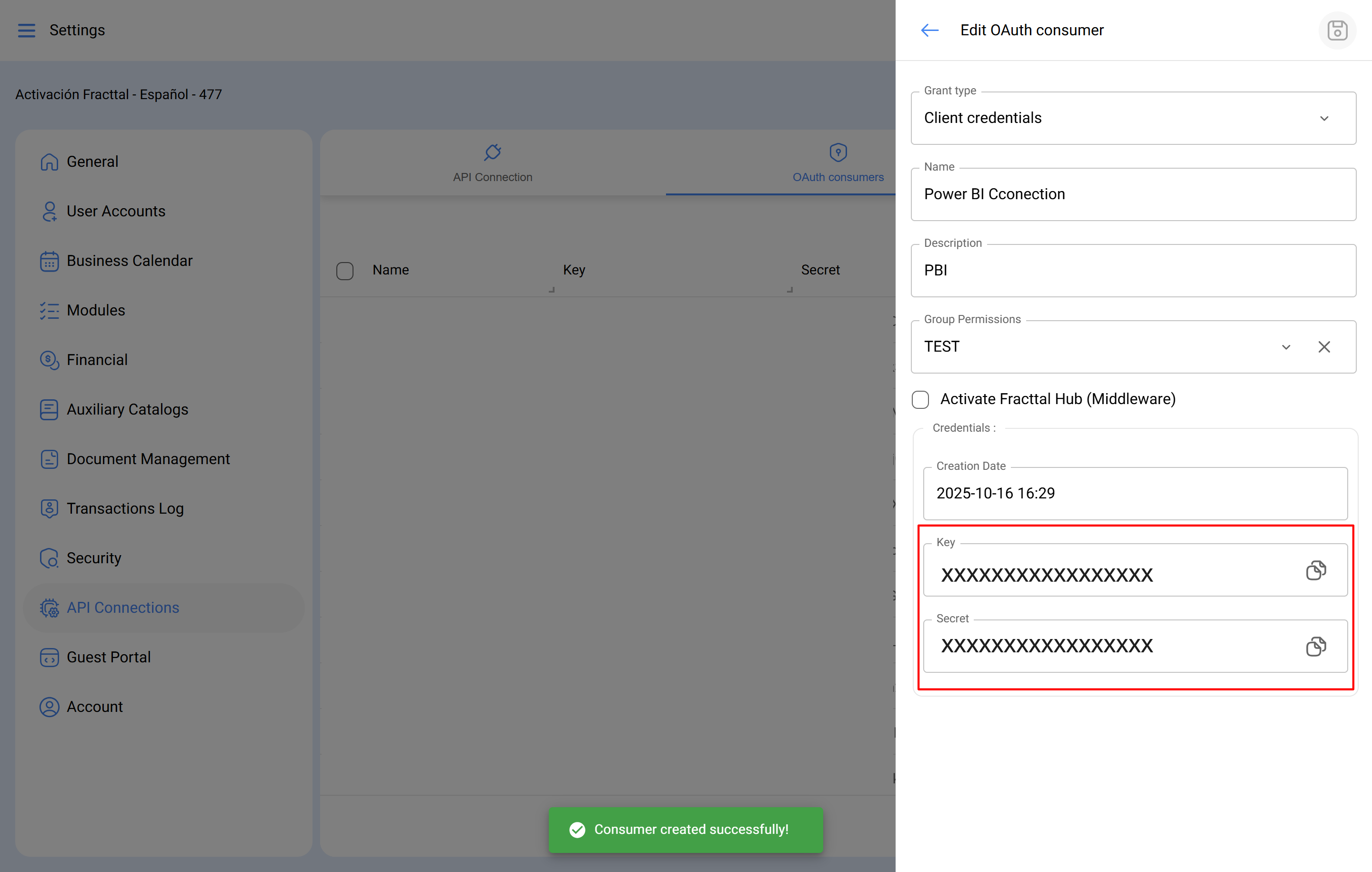This screenshot has height=872, width=1372.
Task: Copy the Secret value with its copy icon
Action: click(x=1316, y=646)
